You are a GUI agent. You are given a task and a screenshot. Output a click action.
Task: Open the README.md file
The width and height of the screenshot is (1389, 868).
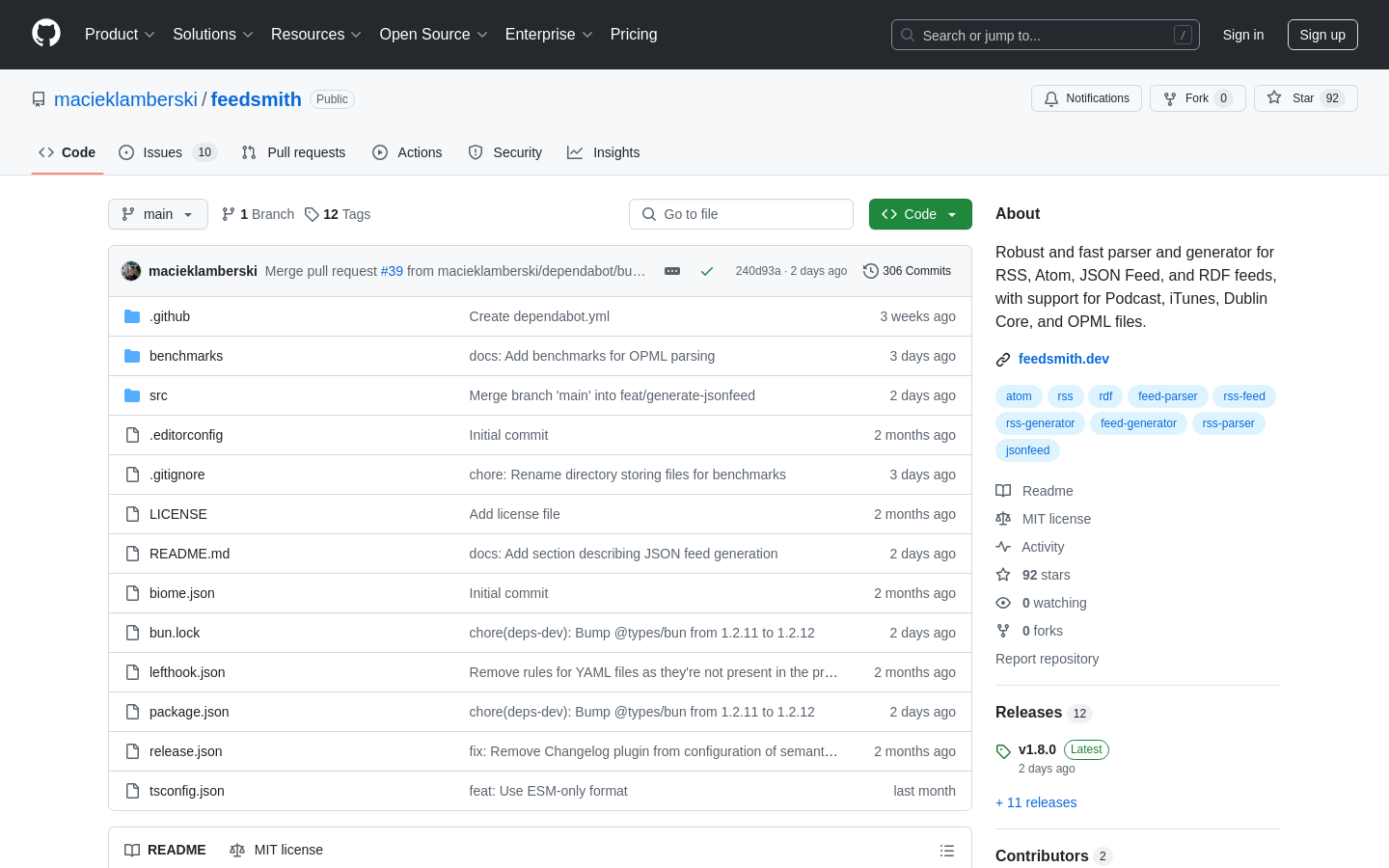(x=190, y=554)
